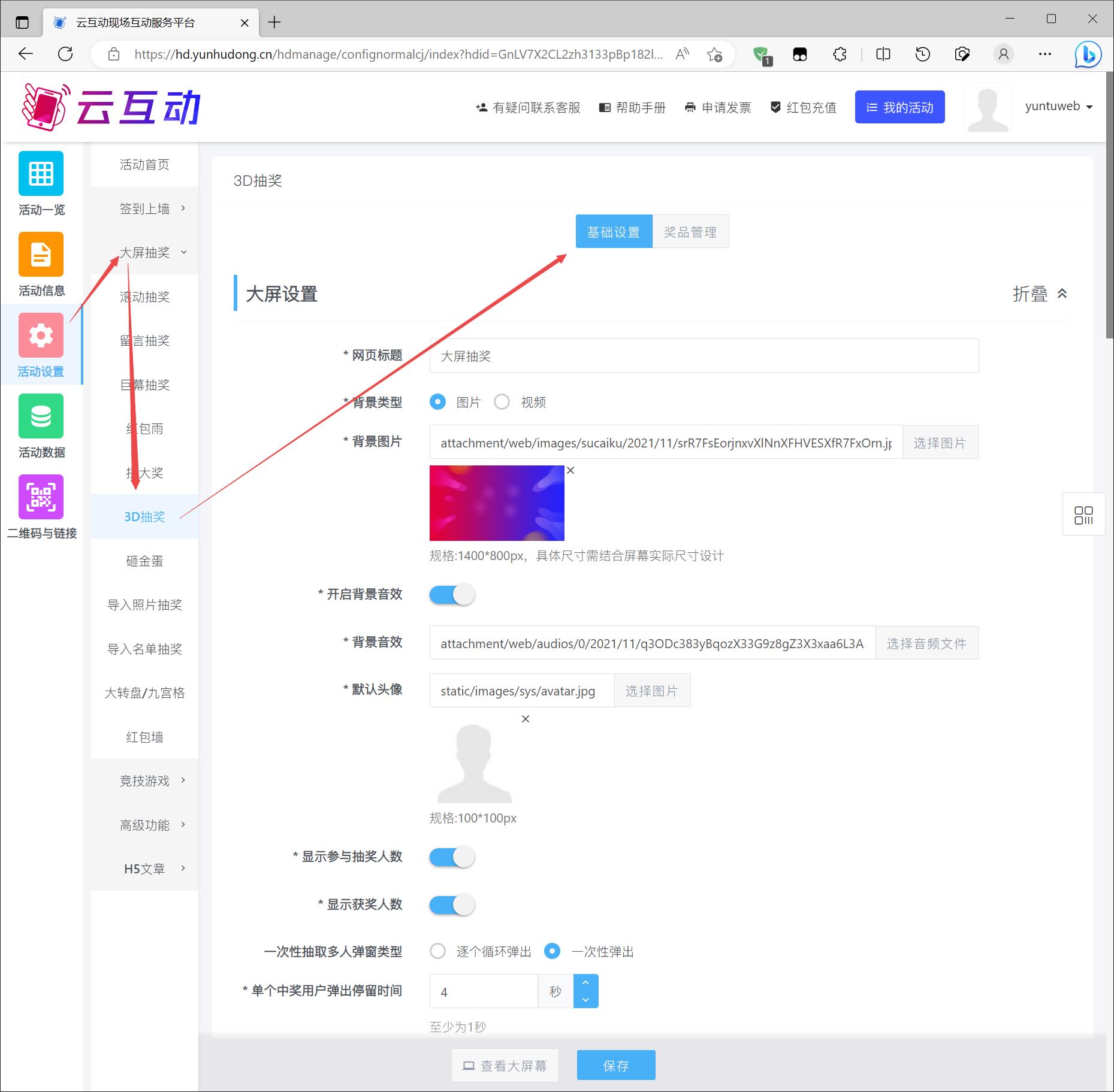Click the blue 保存 button
Screen dimensions: 1114x1092
point(615,1066)
